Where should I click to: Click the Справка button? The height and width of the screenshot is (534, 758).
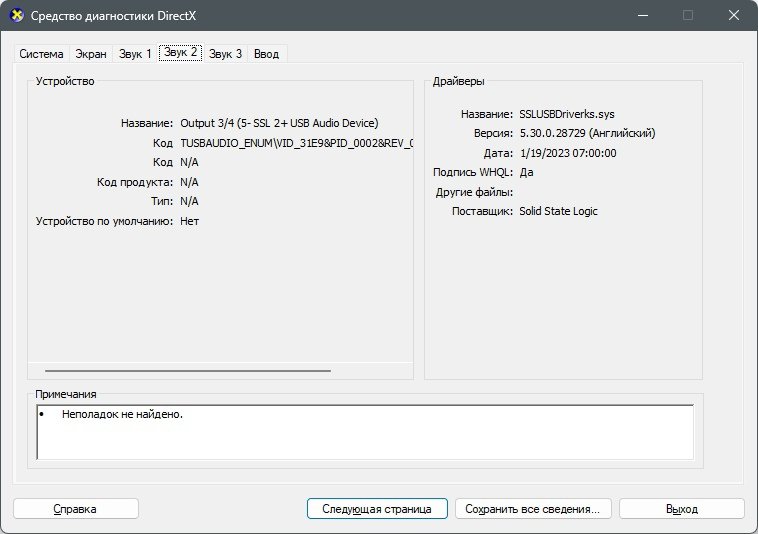[76, 509]
